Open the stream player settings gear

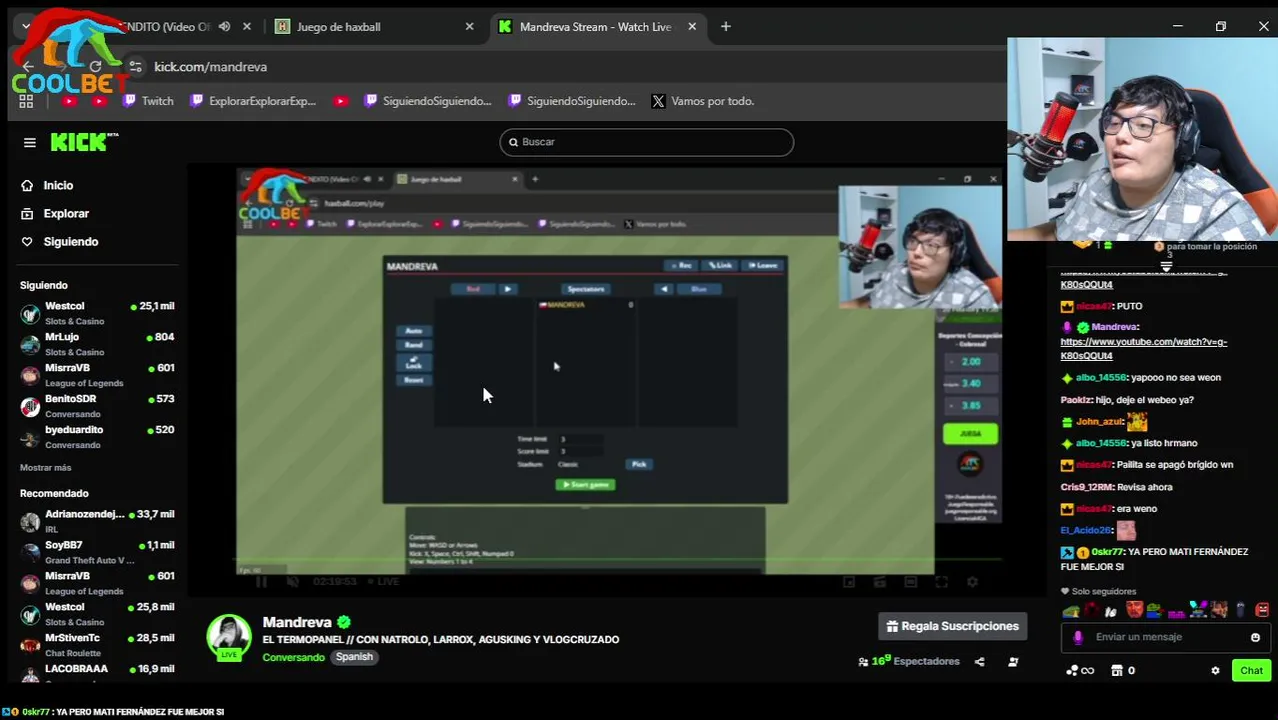click(972, 582)
